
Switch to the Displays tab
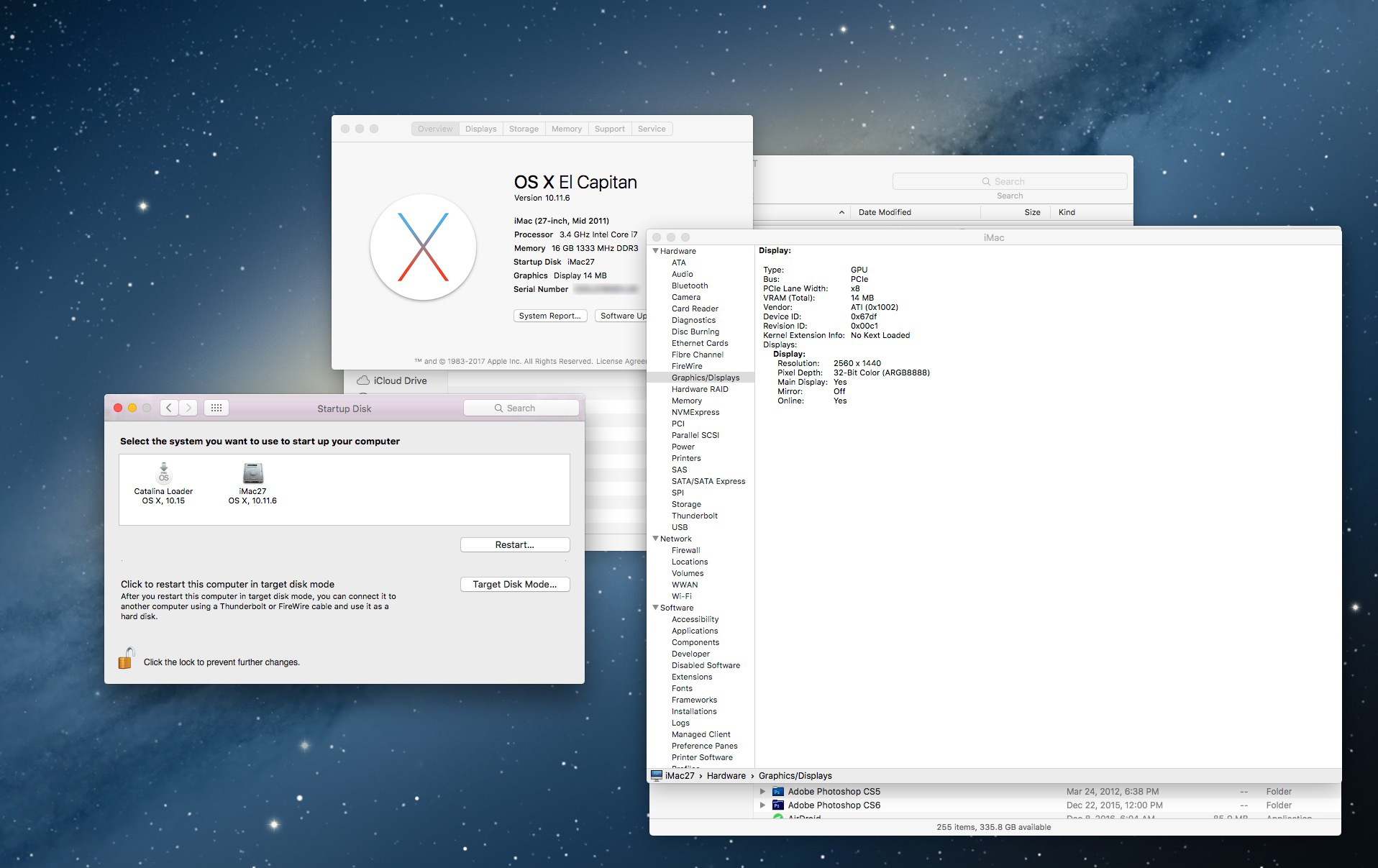pyautogui.click(x=480, y=129)
